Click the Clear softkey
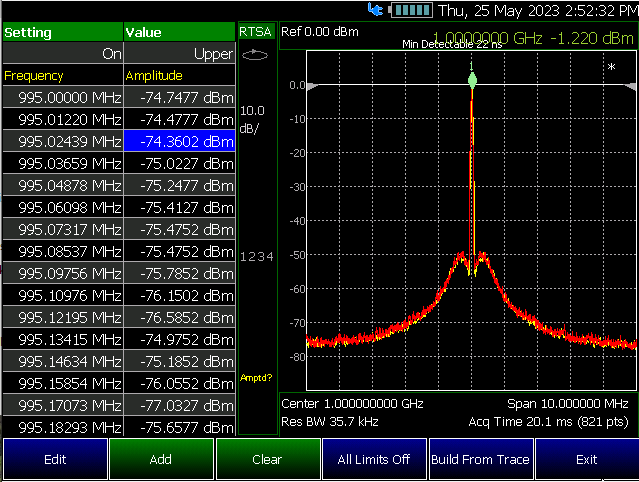This screenshot has width=639, height=482. [x=268, y=459]
